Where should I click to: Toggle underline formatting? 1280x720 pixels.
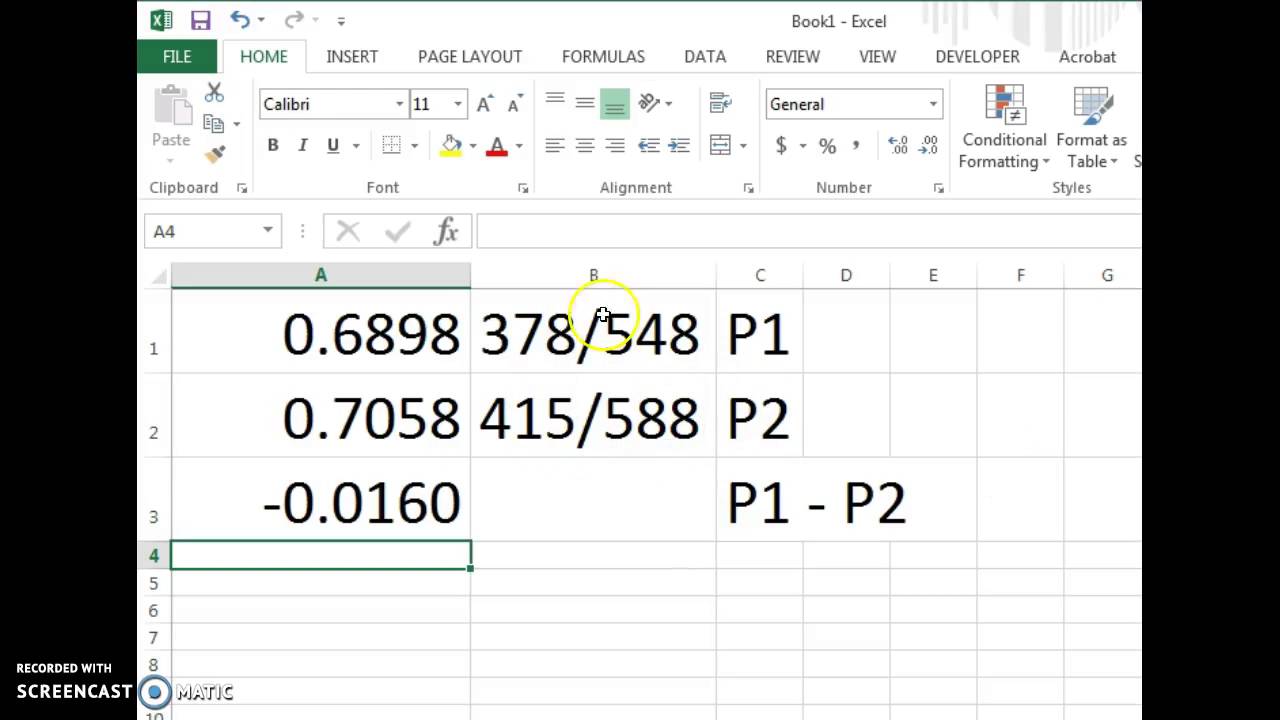click(x=333, y=145)
